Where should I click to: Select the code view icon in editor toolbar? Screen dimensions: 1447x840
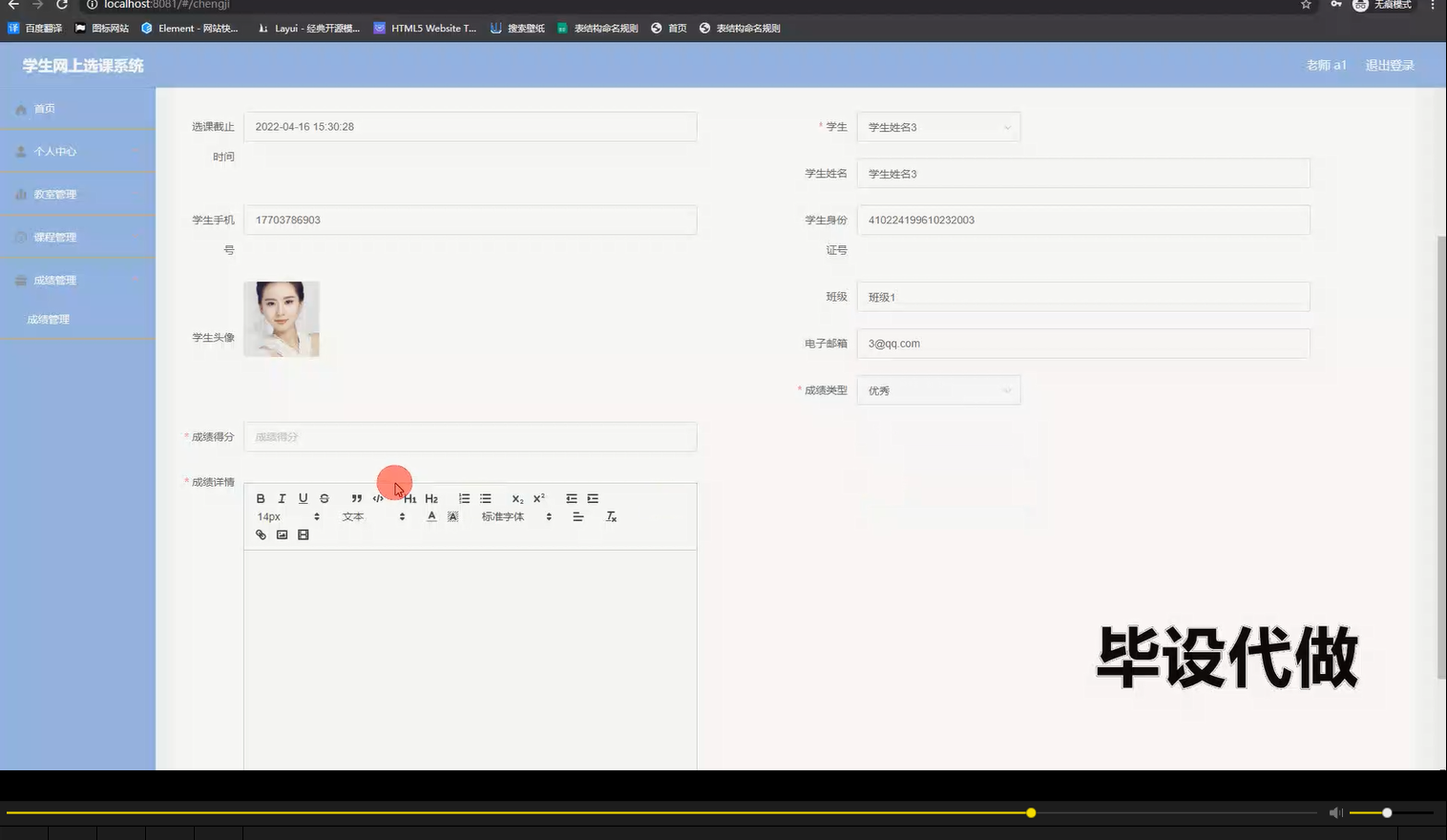[x=378, y=498]
